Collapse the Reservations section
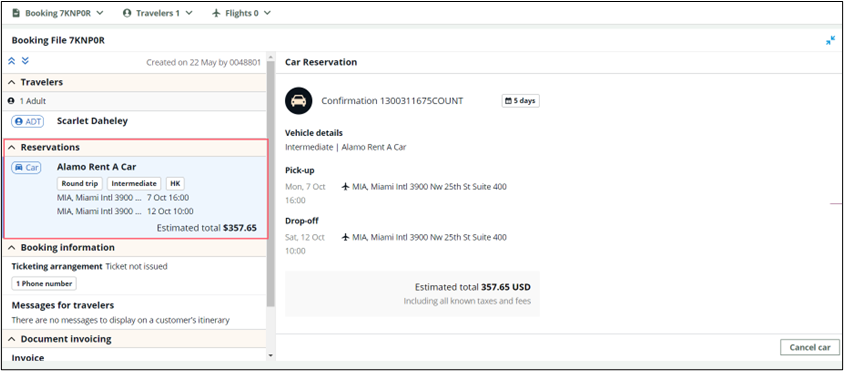This screenshot has width=844, height=371. click(x=12, y=148)
